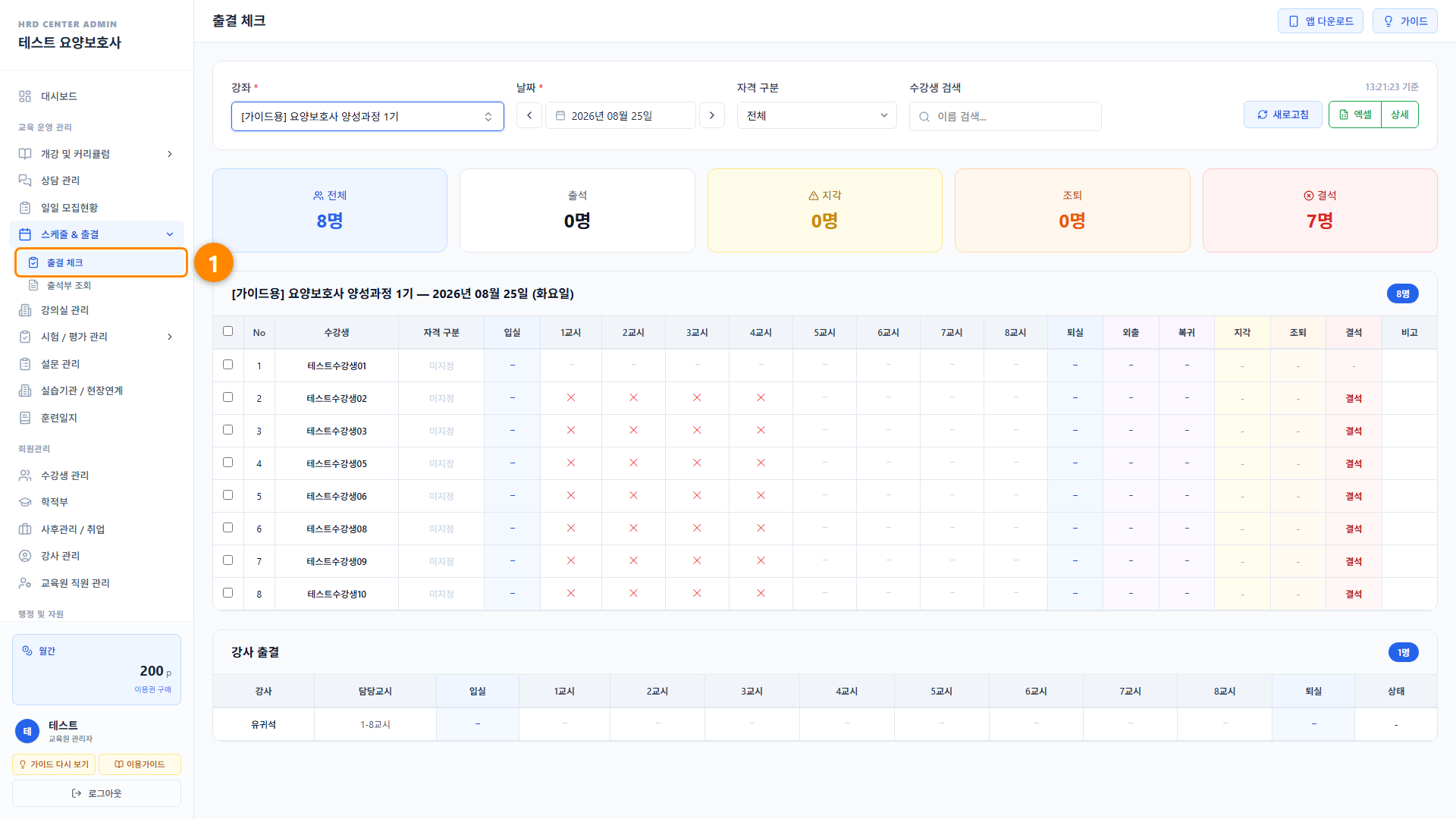Viewport: 1456px width, 819px height.
Task: Click the 1-8교시 cell in 강사 출결
Action: (375, 724)
